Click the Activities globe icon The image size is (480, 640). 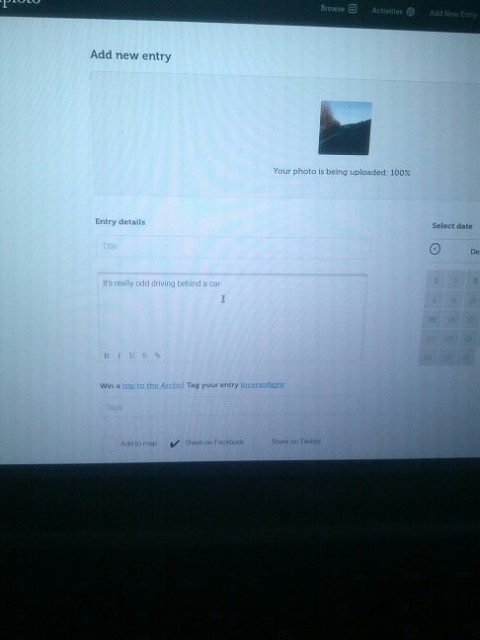(x=411, y=11)
